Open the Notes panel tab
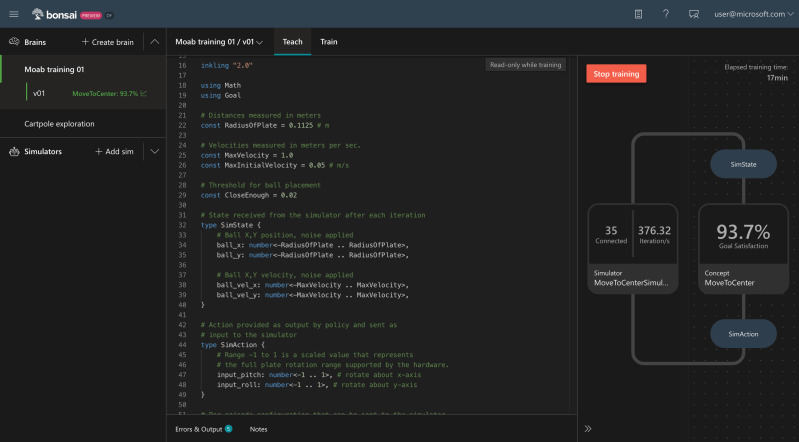Image resolution: width=799 pixels, height=442 pixels. pyautogui.click(x=258, y=429)
